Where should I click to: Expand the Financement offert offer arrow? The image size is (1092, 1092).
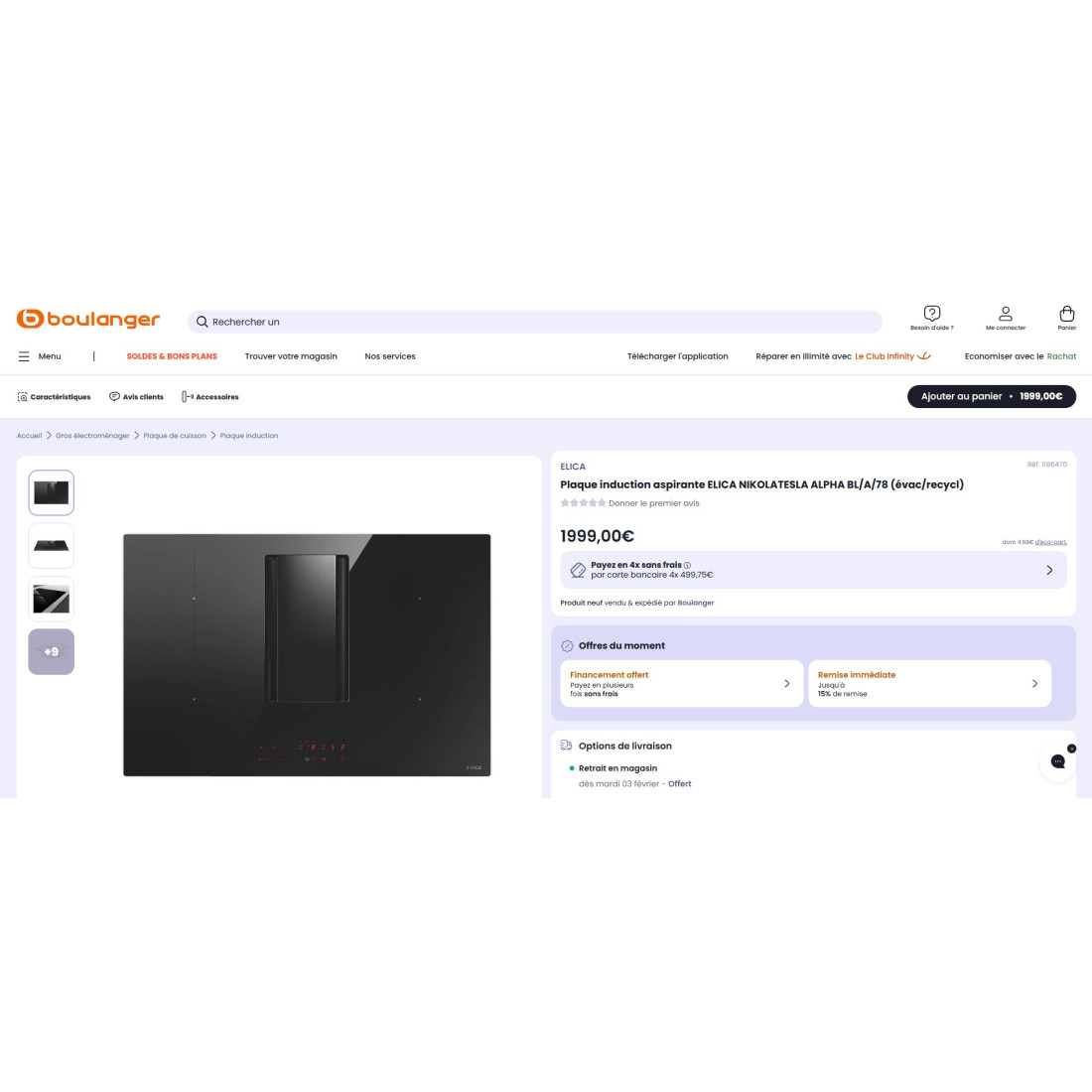tap(787, 684)
